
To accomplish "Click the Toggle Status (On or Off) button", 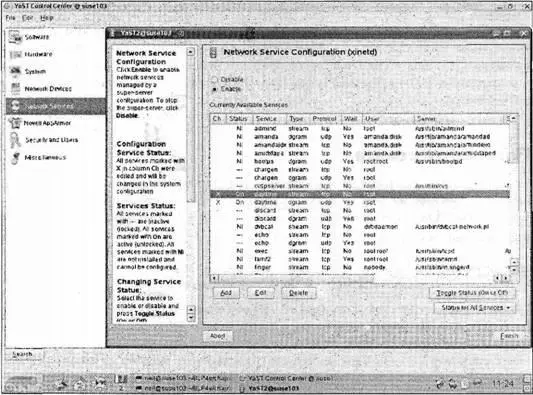I will pos(472,293).
